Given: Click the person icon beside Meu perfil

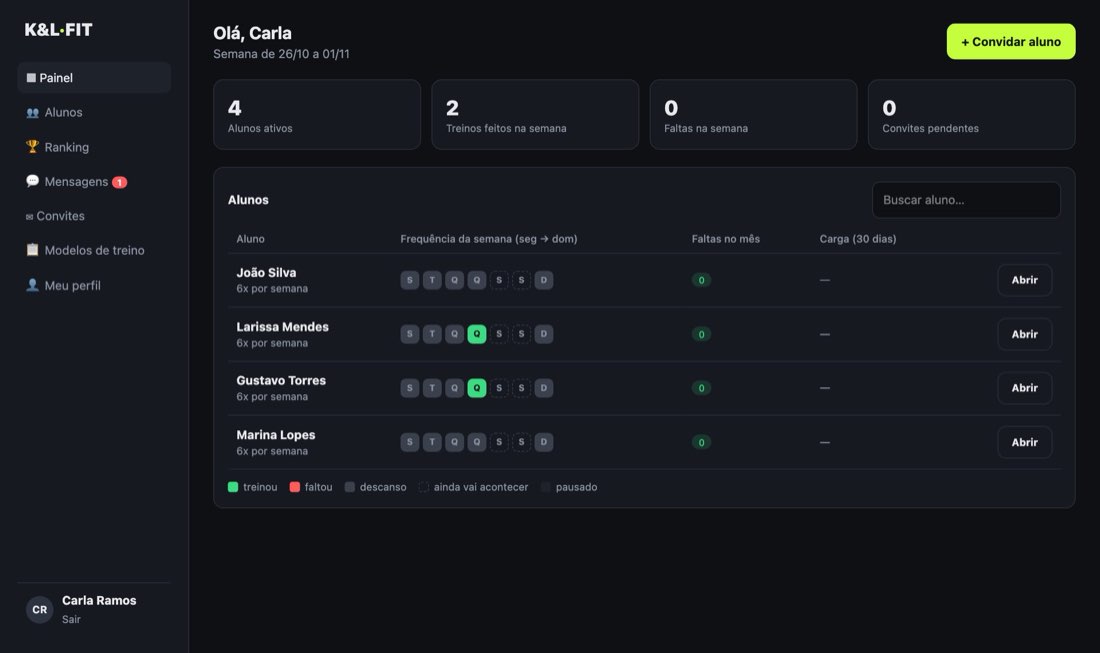Looking at the screenshot, I should 32,285.
